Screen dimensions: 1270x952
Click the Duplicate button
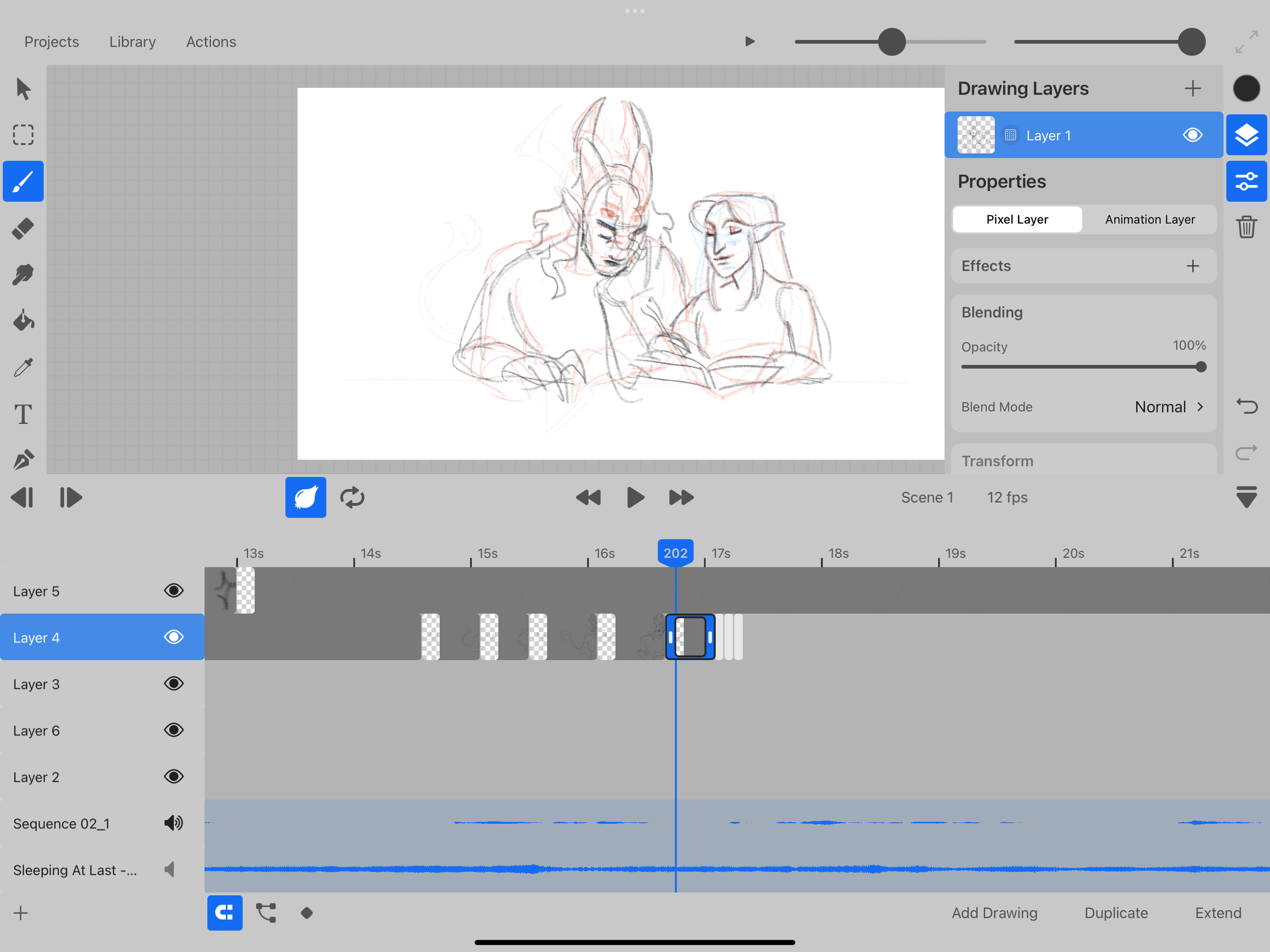[x=1116, y=913]
